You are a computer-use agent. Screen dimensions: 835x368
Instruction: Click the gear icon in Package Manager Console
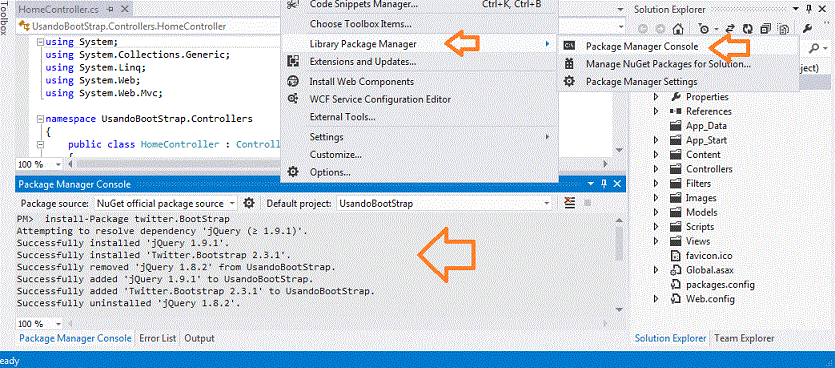pyautogui.click(x=248, y=203)
